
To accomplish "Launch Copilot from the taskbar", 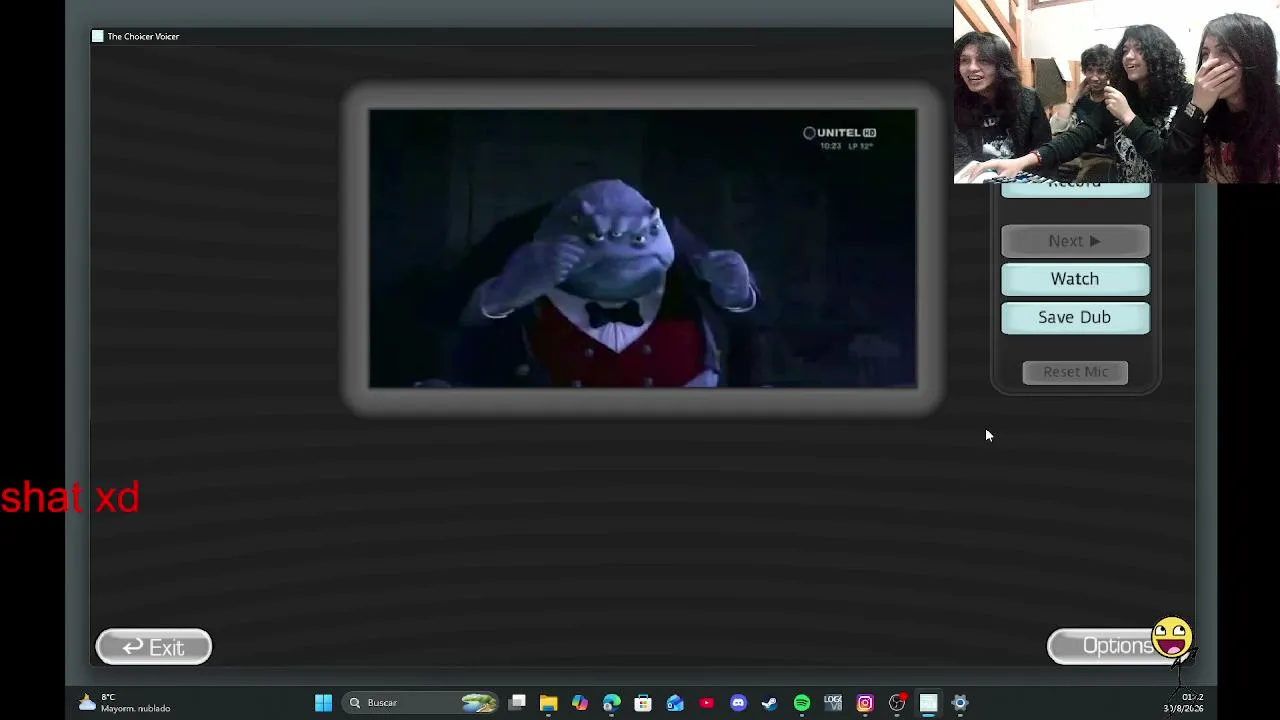I will [580, 703].
